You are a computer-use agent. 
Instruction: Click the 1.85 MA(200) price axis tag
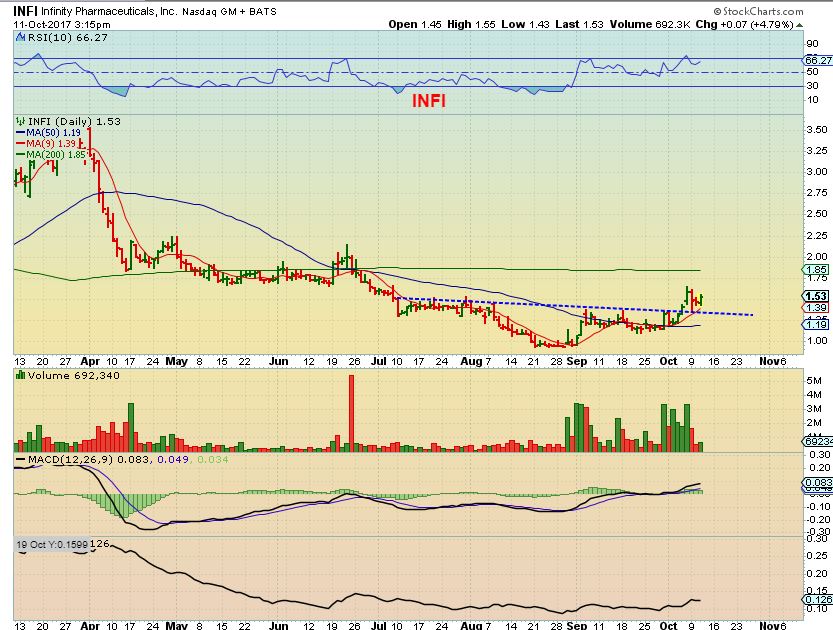point(815,270)
